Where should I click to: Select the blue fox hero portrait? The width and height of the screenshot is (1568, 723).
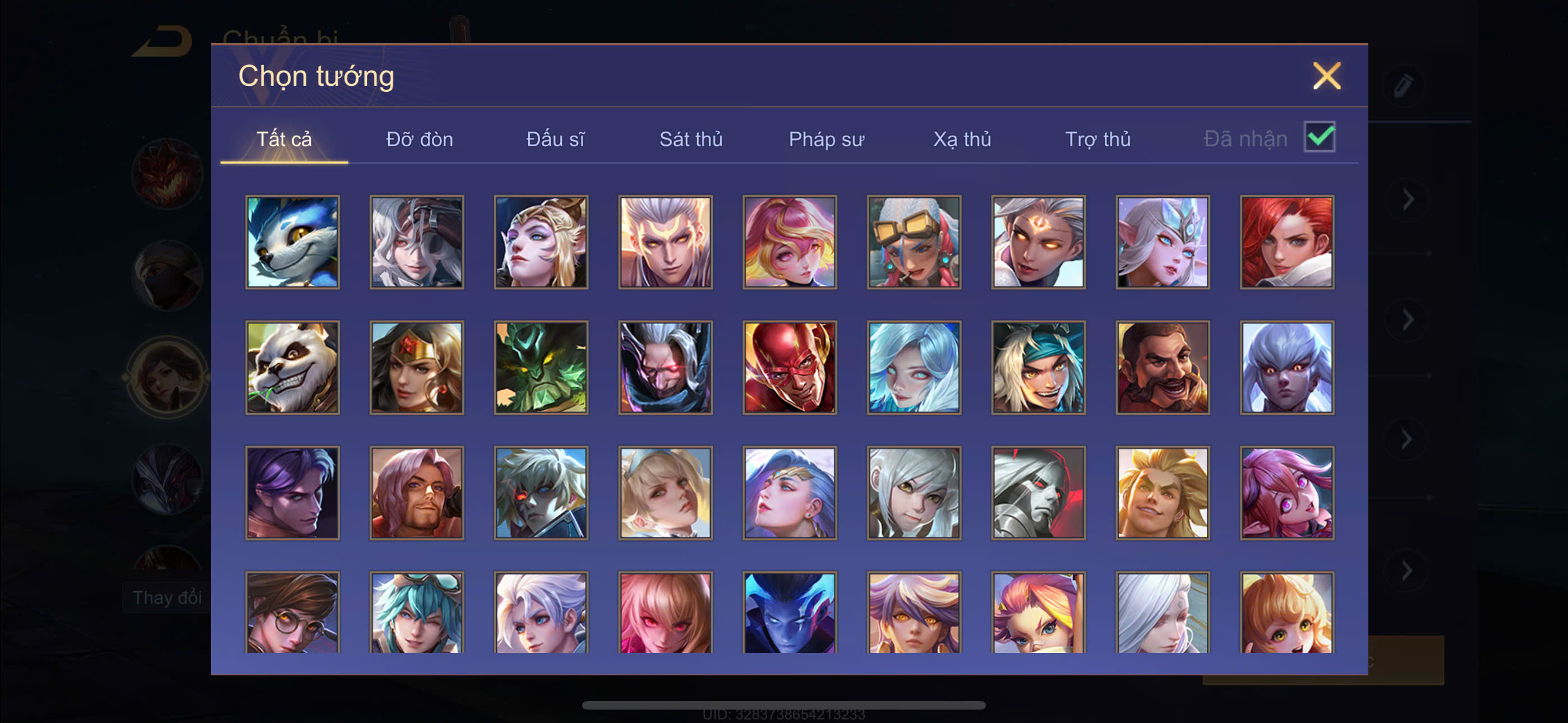pyautogui.click(x=292, y=242)
